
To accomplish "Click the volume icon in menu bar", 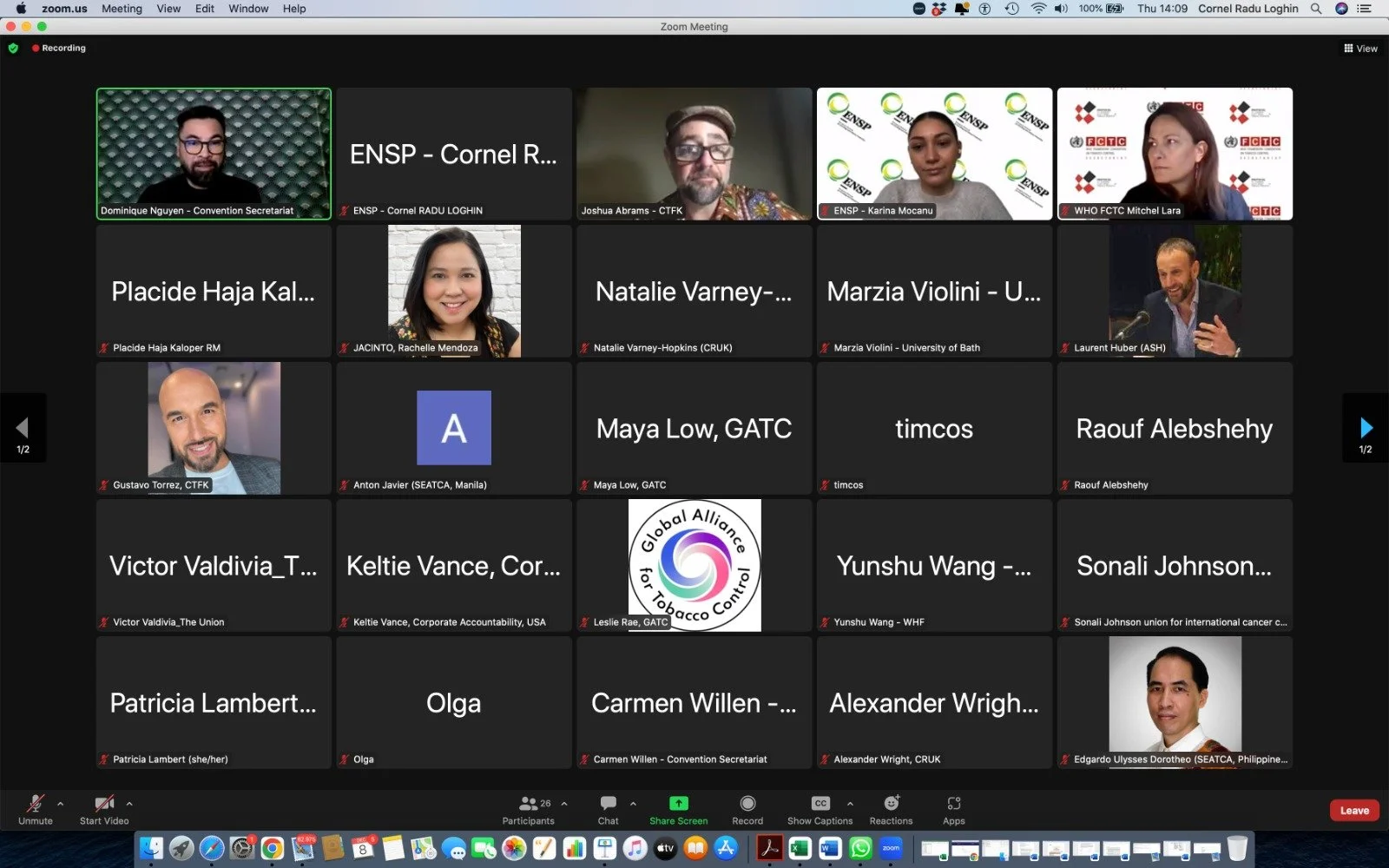I will pyautogui.click(x=1061, y=9).
